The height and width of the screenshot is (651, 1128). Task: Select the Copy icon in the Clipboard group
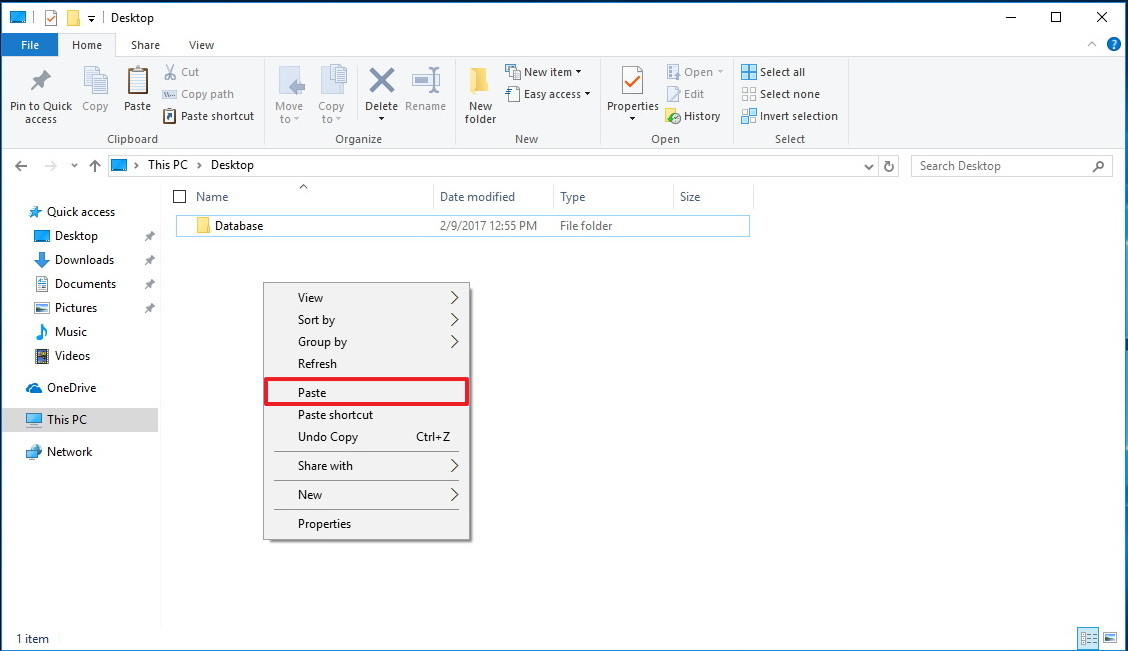tap(95, 94)
